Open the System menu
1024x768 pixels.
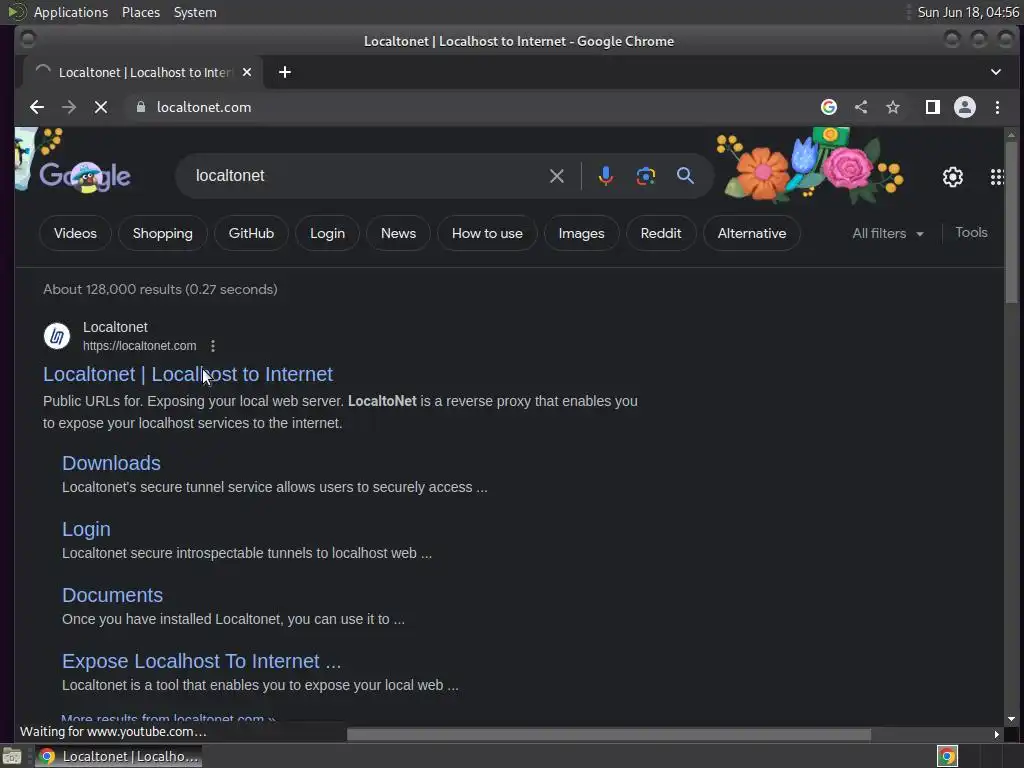coord(195,12)
